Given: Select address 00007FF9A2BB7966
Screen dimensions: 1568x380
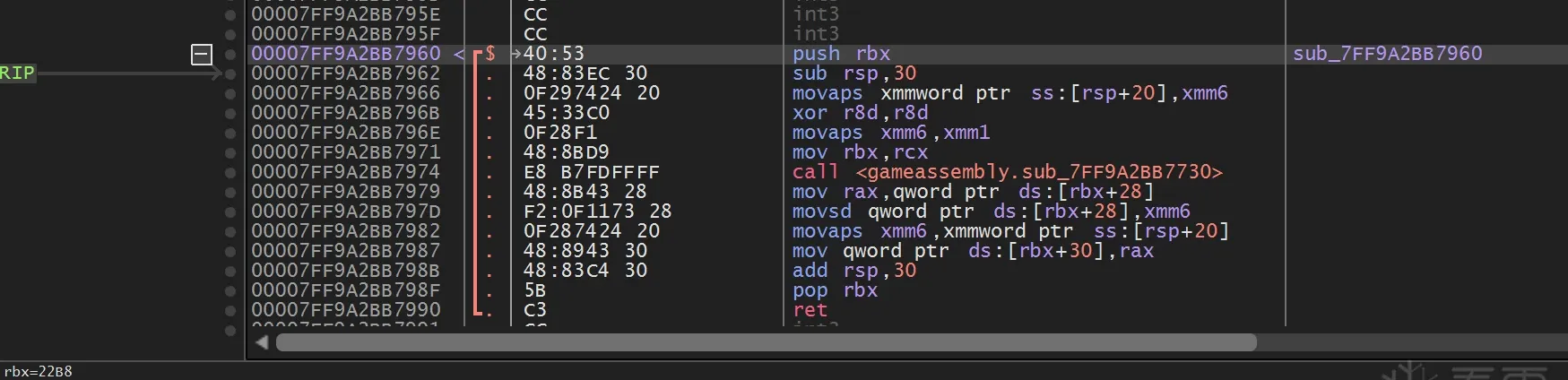Looking at the screenshot, I should pyautogui.click(x=346, y=93).
